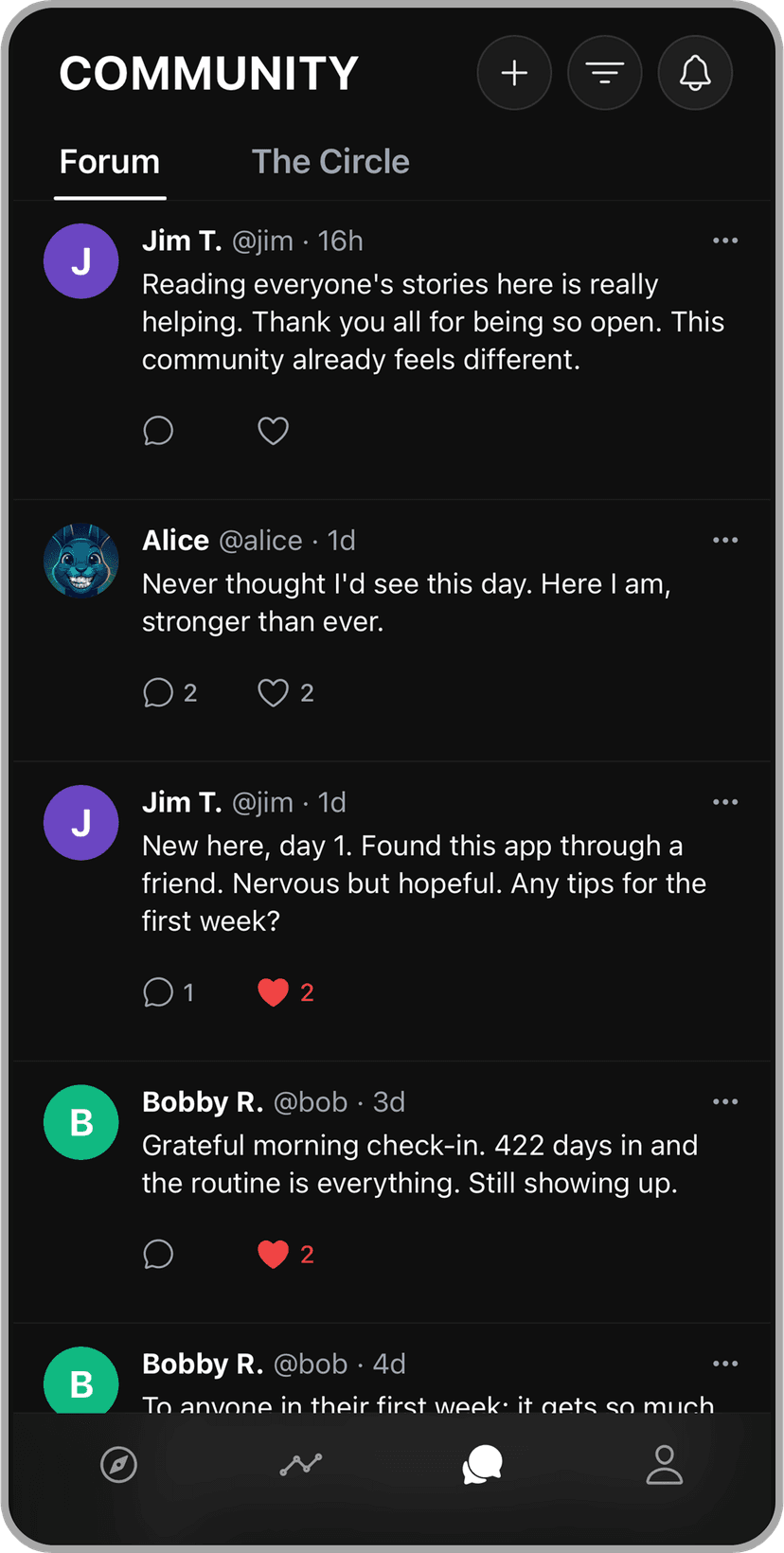Open more options on Alice's post
Screen dimensions: 784x1553
point(725,540)
